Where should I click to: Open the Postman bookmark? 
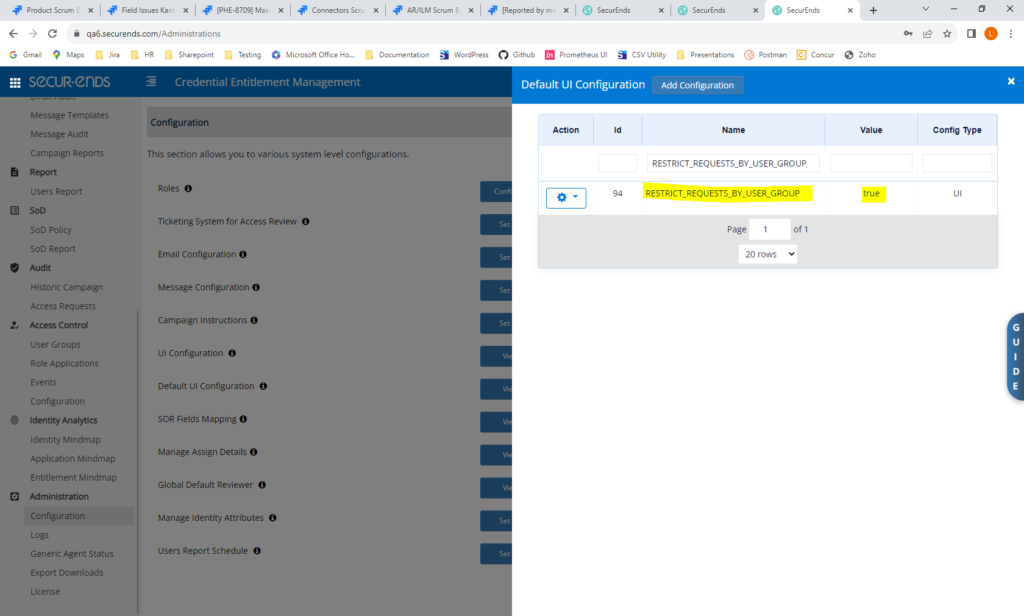[x=765, y=55]
